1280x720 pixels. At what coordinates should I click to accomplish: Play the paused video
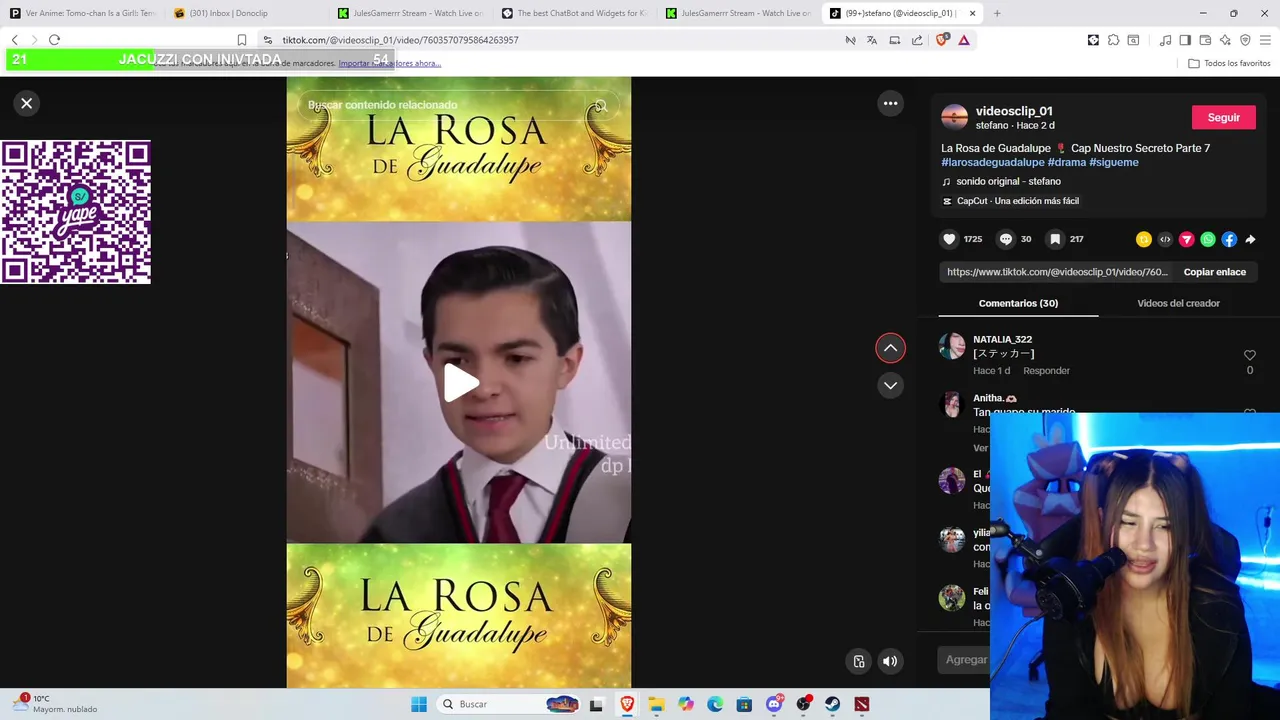(x=460, y=382)
